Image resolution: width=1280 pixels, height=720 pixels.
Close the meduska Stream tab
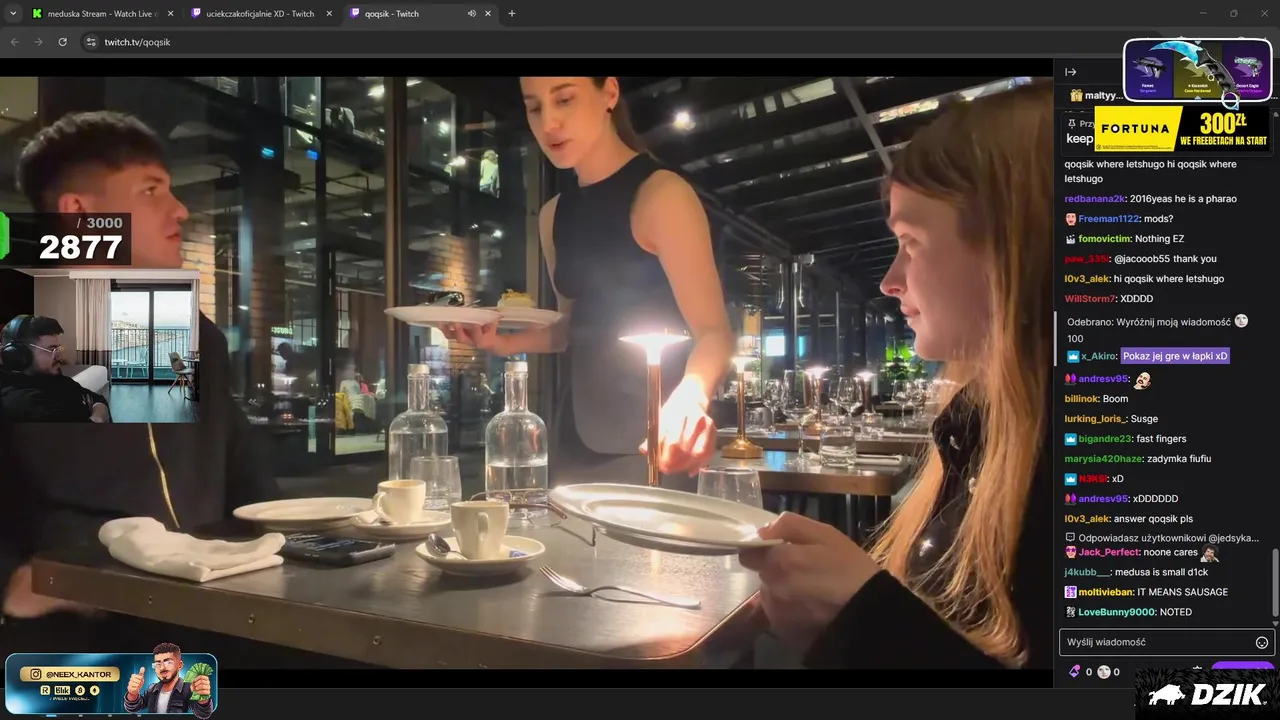[170, 14]
